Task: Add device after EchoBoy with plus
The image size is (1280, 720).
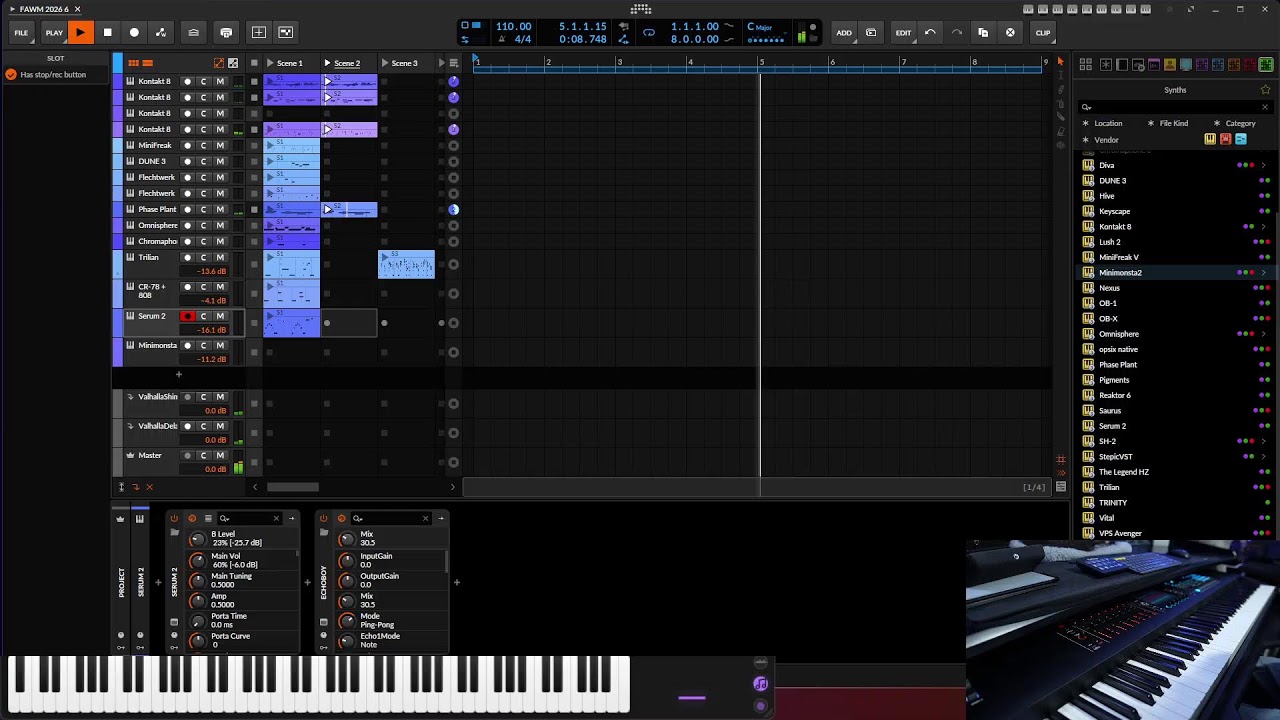Action: 457,582
